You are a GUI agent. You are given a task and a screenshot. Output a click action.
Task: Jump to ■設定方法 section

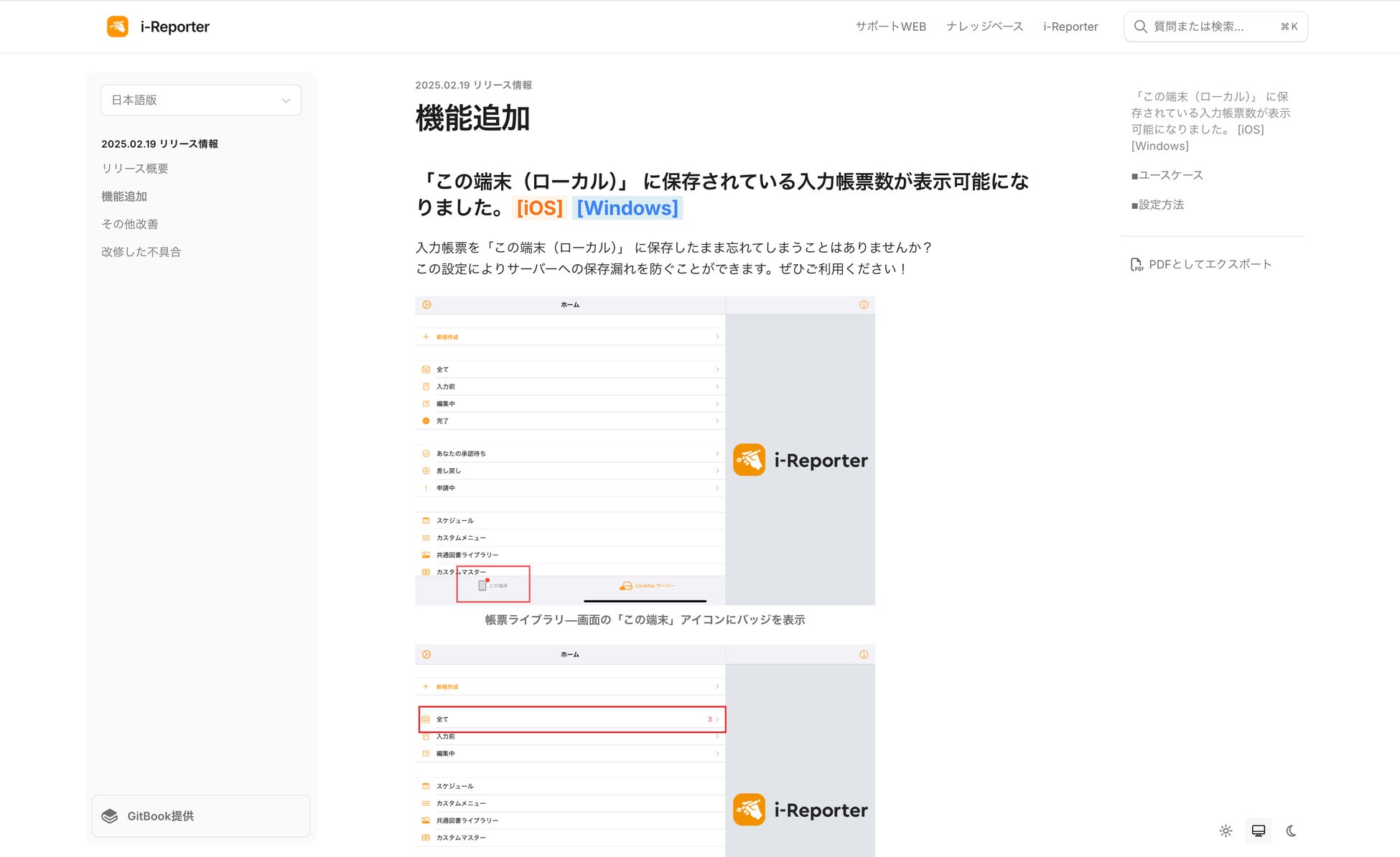(1157, 205)
